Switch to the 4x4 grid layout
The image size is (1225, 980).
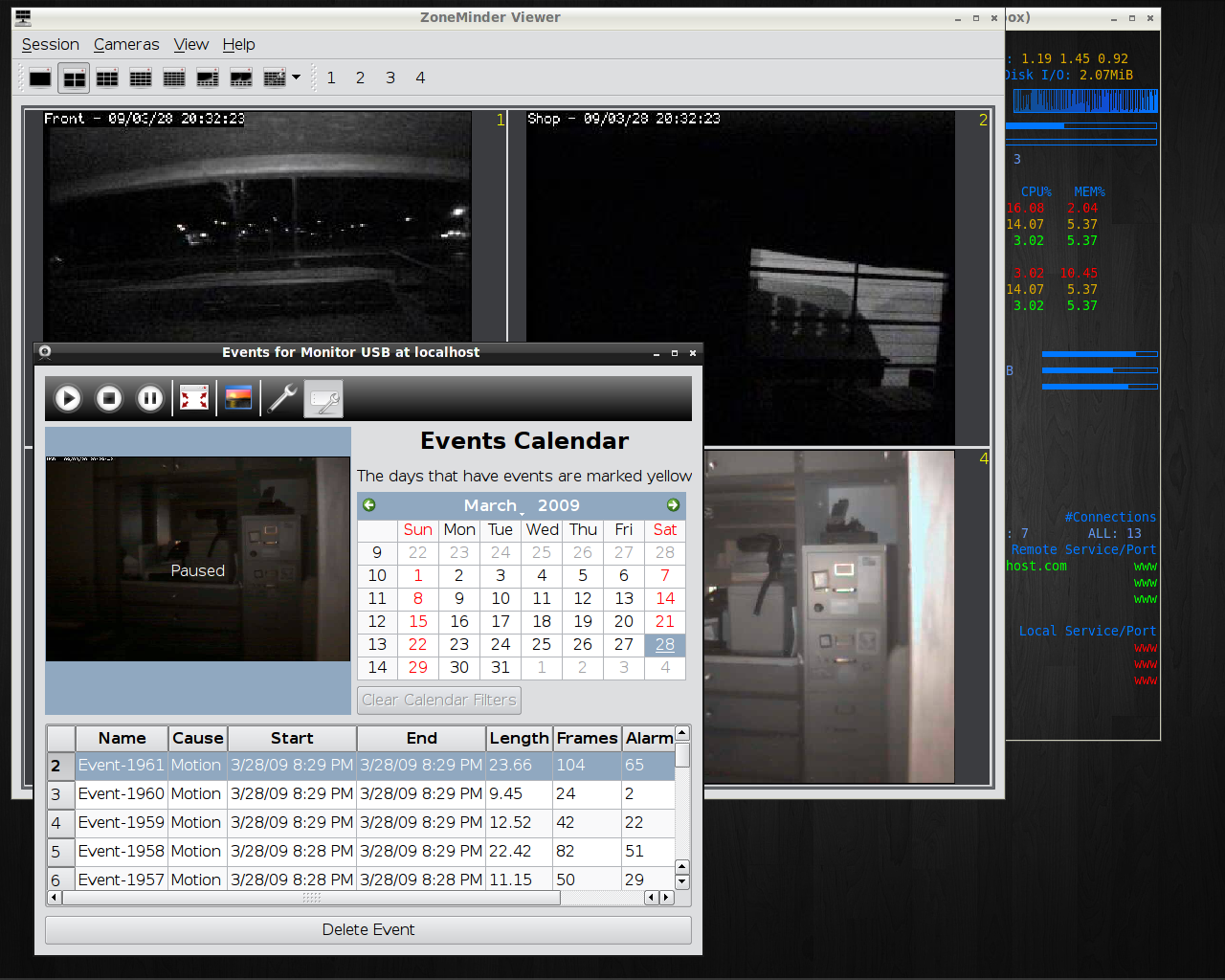point(141,78)
